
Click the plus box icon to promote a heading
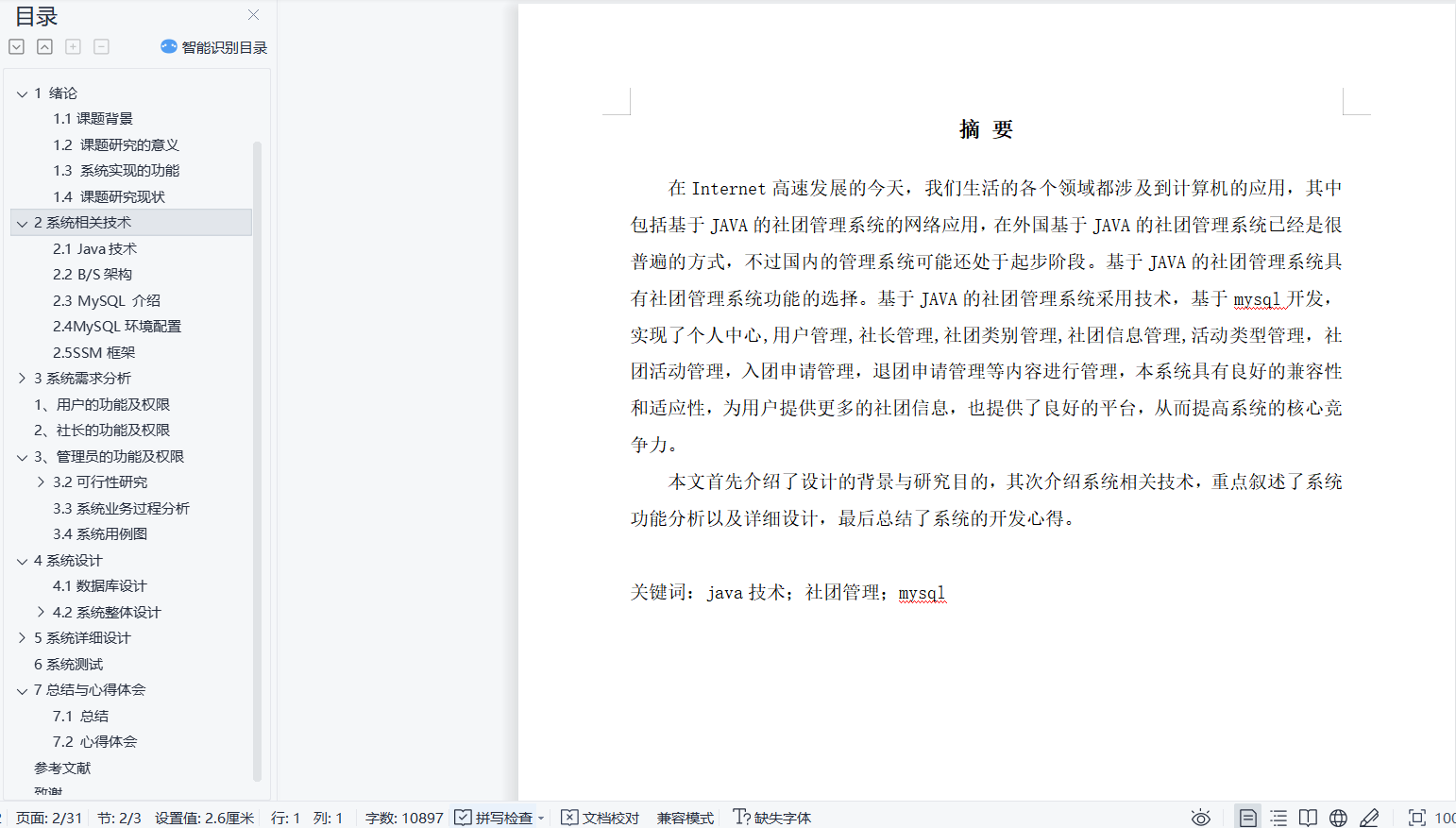73,46
